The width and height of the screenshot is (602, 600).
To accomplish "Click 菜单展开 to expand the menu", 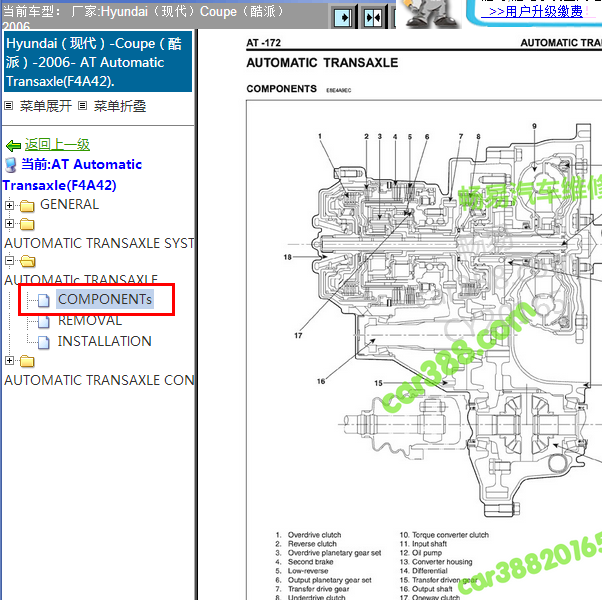I will click(x=46, y=106).
